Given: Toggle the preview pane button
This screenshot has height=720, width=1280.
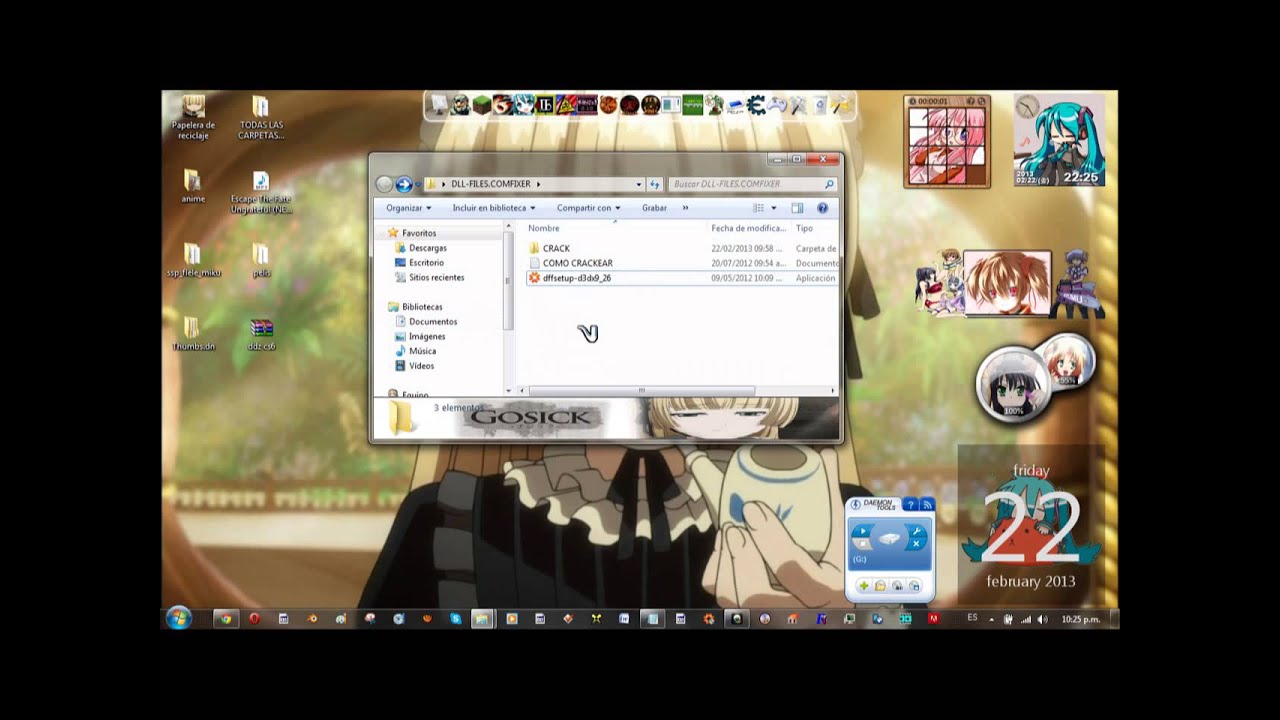Looking at the screenshot, I should point(797,208).
